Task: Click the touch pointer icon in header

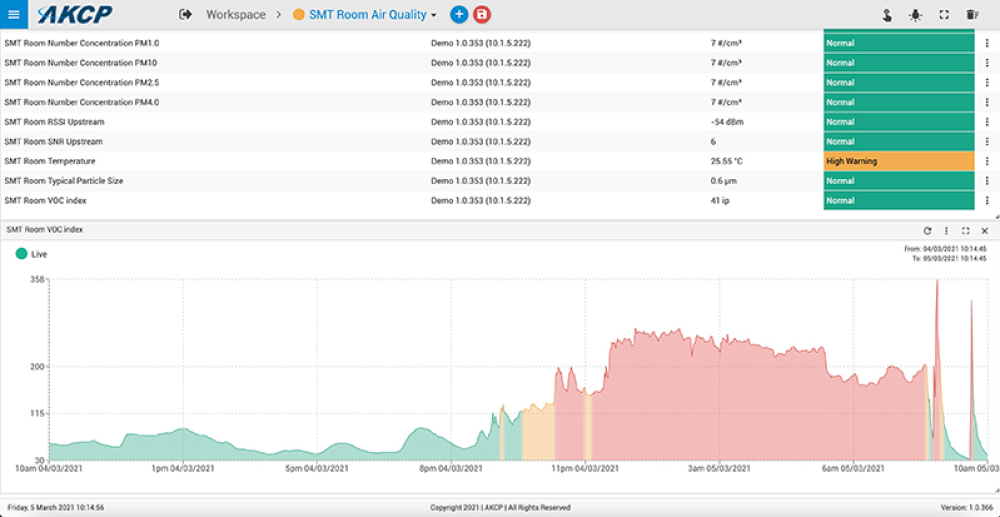Action: (887, 15)
